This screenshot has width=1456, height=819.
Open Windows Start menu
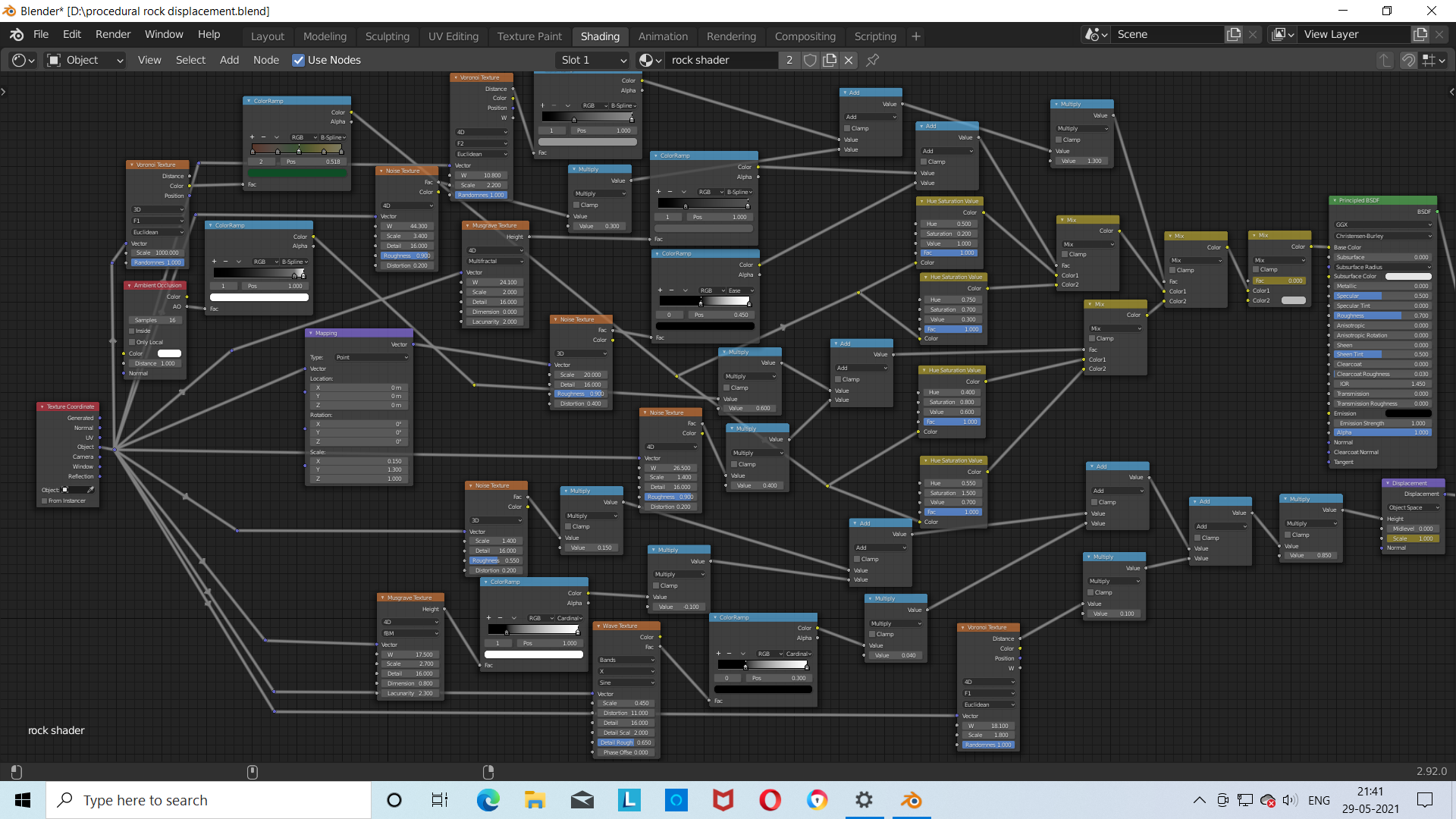23,800
